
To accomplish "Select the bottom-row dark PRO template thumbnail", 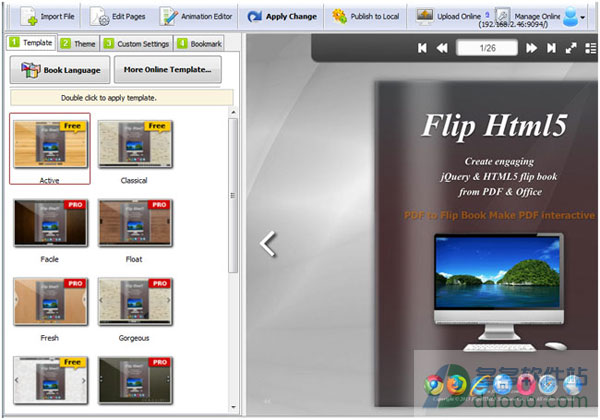I will [135, 381].
